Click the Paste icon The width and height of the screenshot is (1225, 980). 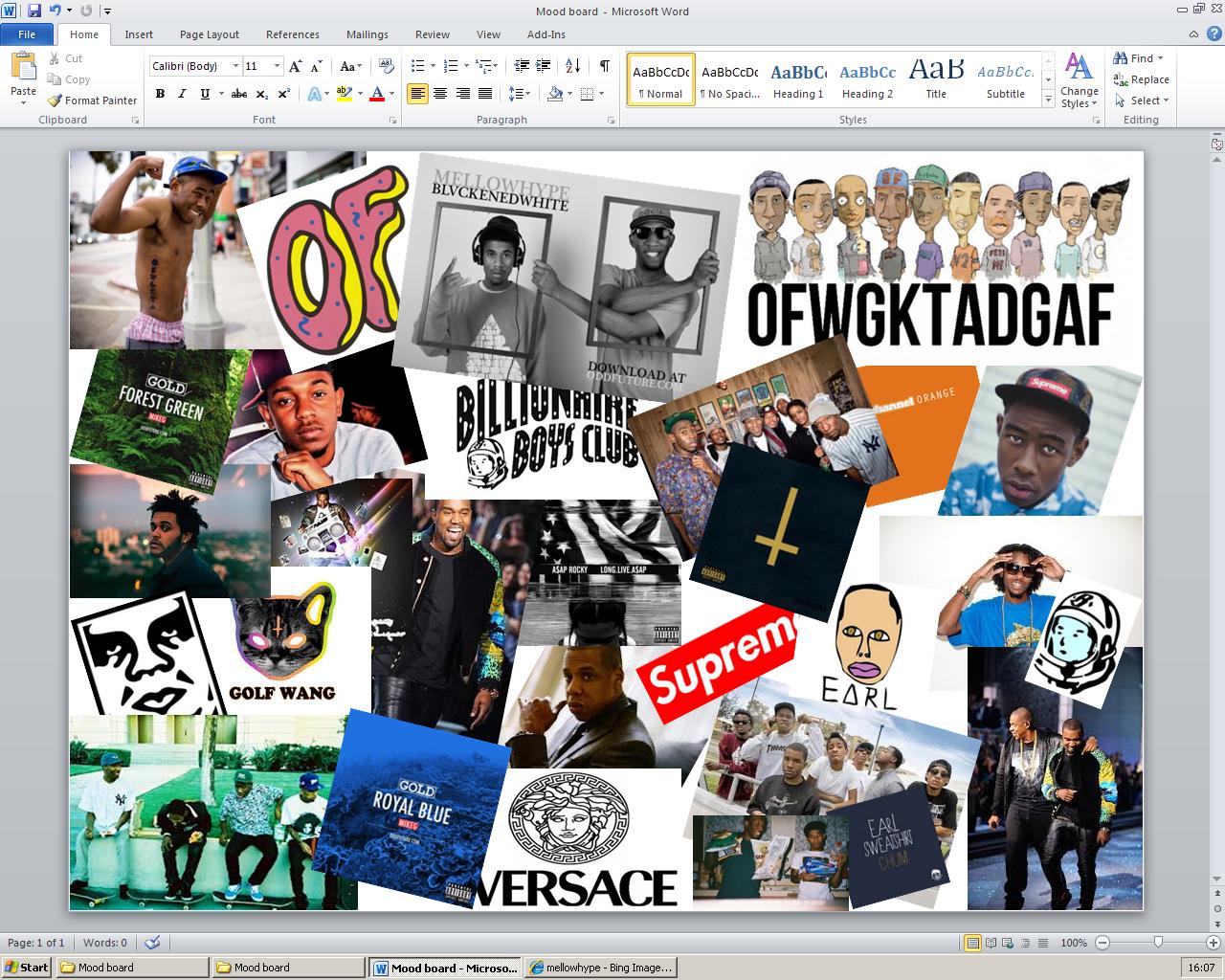[23, 67]
